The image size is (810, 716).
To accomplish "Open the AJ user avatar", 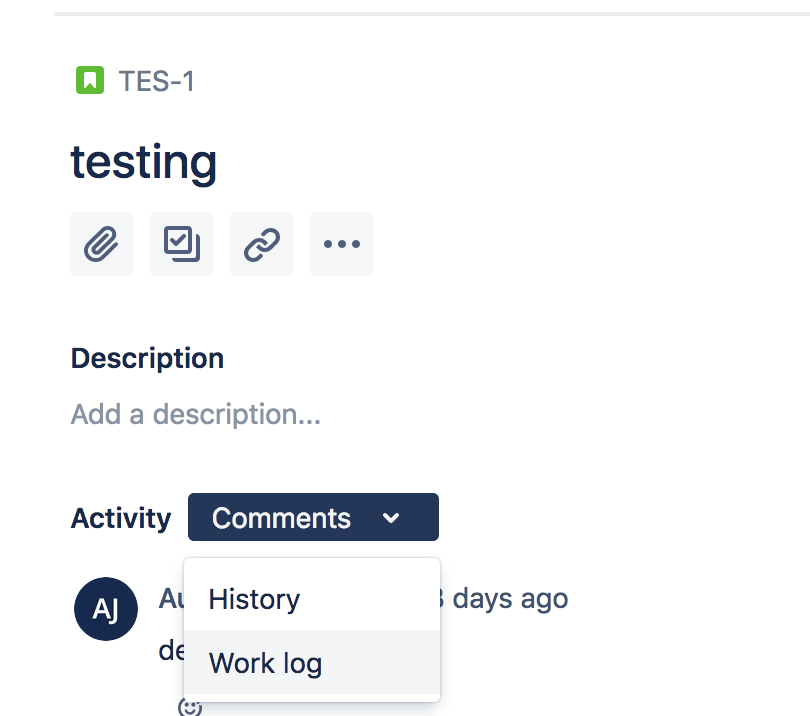I will (x=105, y=609).
